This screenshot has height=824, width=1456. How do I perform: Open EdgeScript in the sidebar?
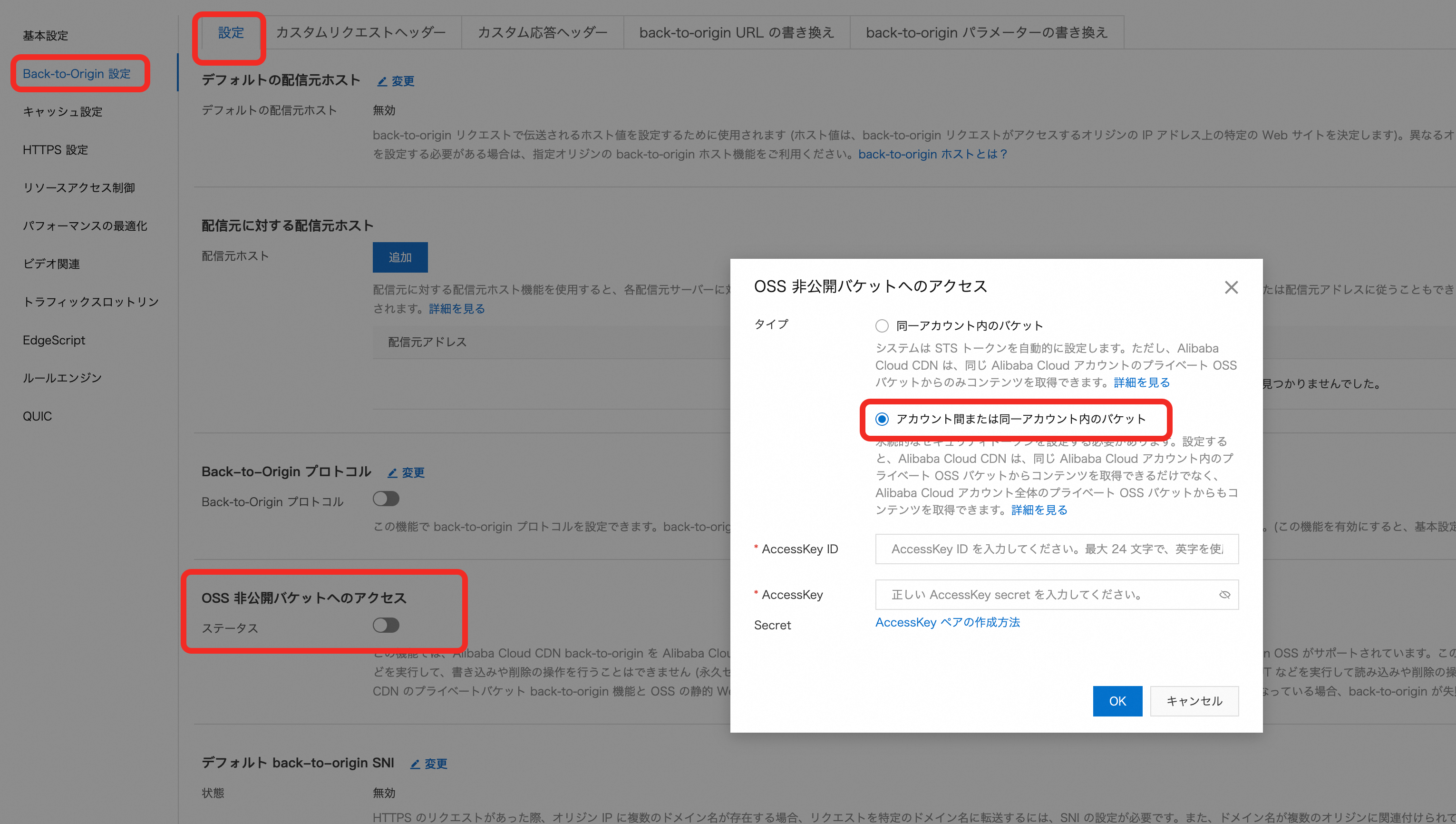pyautogui.click(x=54, y=340)
